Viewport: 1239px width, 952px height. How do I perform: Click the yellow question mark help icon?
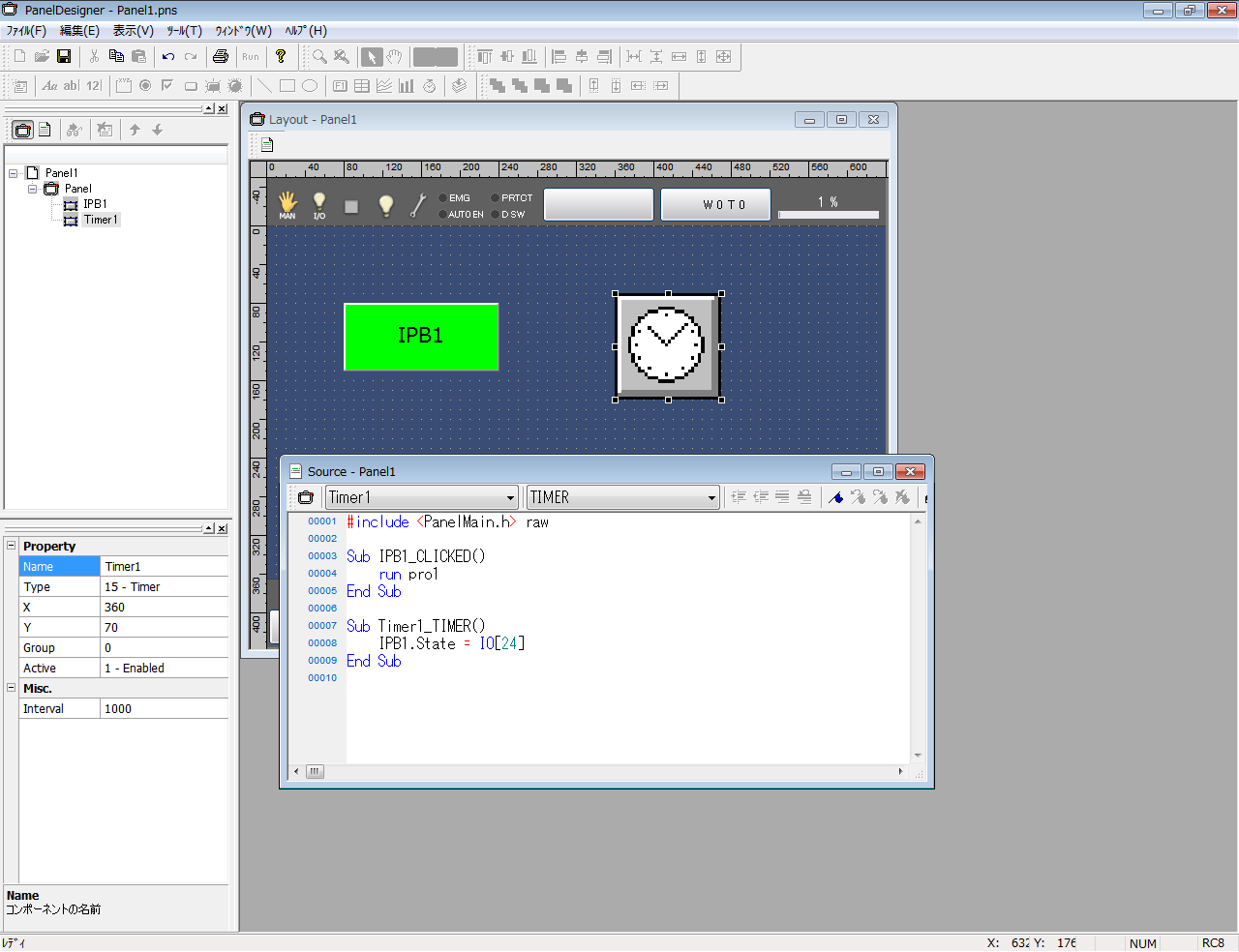tap(281, 57)
